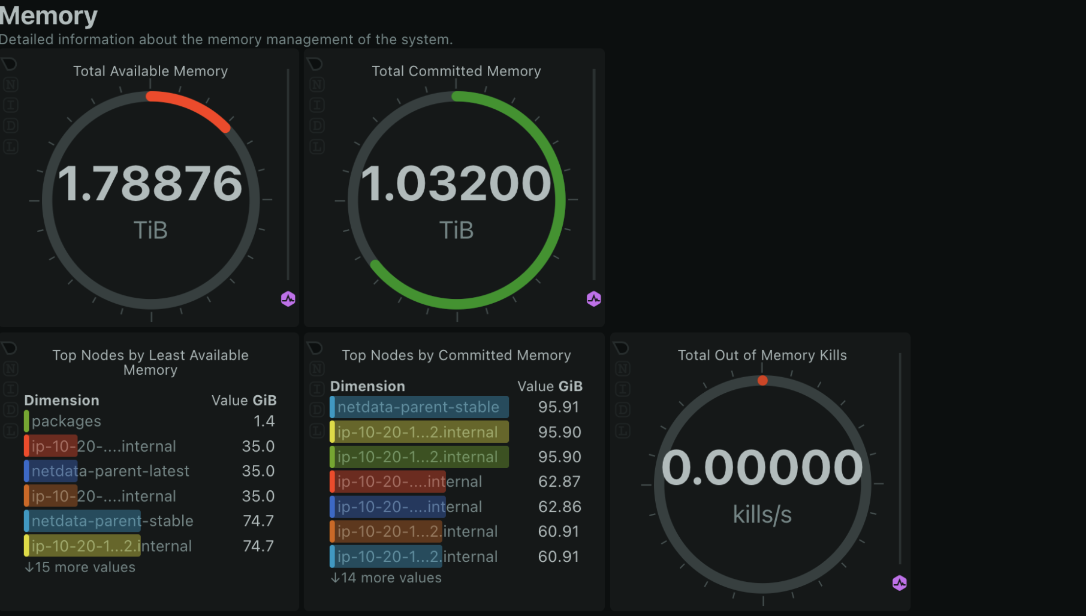Click the Total Out of Memory Kills title
The image size is (1086, 616).
763,355
